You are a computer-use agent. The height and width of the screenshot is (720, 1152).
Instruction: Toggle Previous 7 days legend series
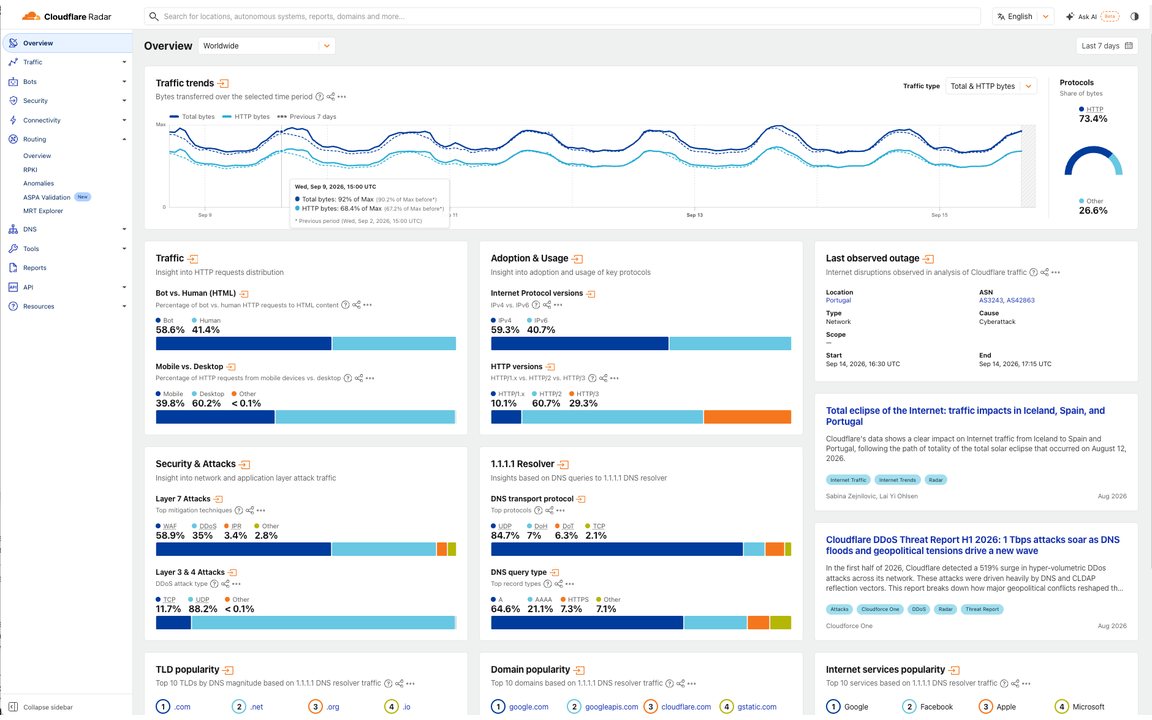(x=306, y=117)
